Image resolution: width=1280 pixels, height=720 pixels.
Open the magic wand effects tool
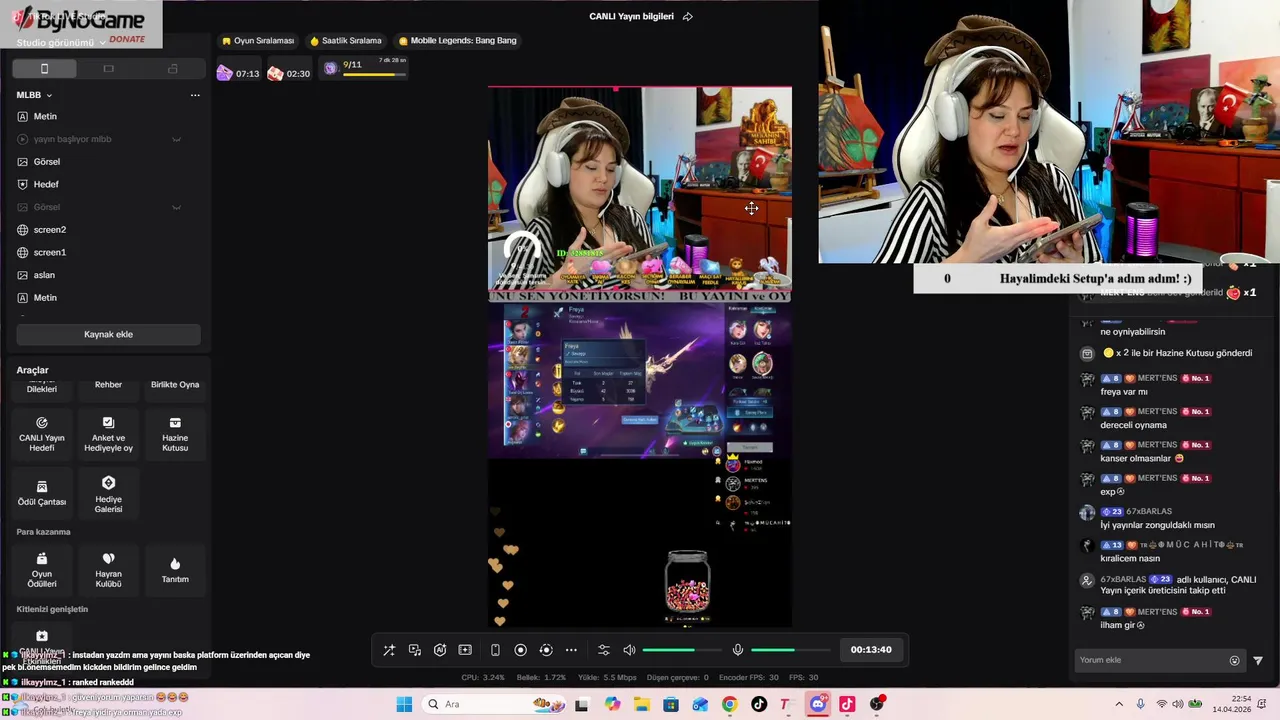[389, 650]
